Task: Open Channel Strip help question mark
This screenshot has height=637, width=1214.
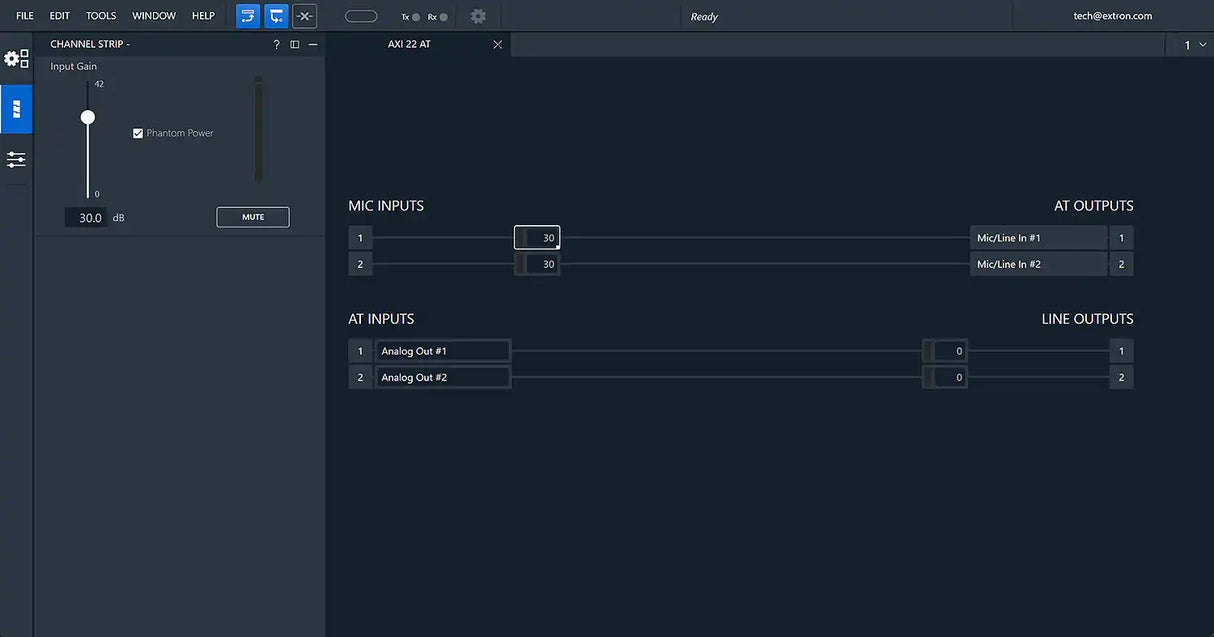Action: (276, 45)
